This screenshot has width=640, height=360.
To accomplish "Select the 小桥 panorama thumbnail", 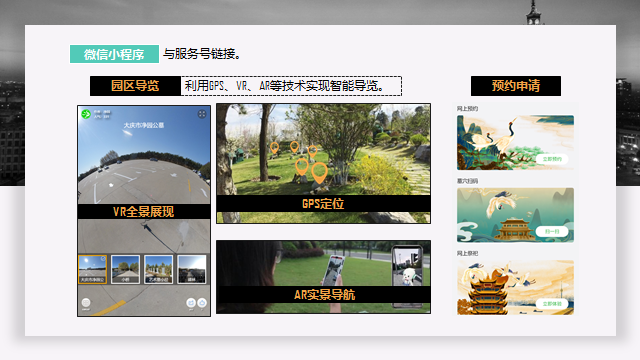I will (125, 269).
